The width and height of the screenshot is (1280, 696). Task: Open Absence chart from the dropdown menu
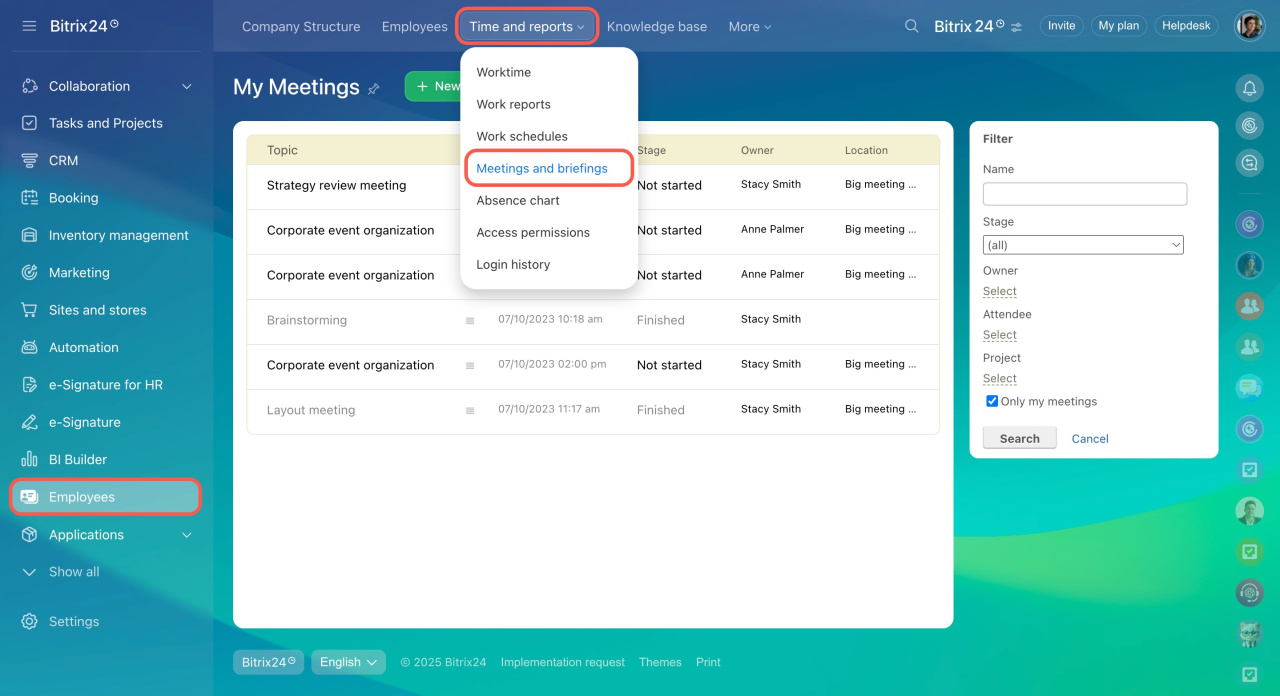(x=518, y=200)
